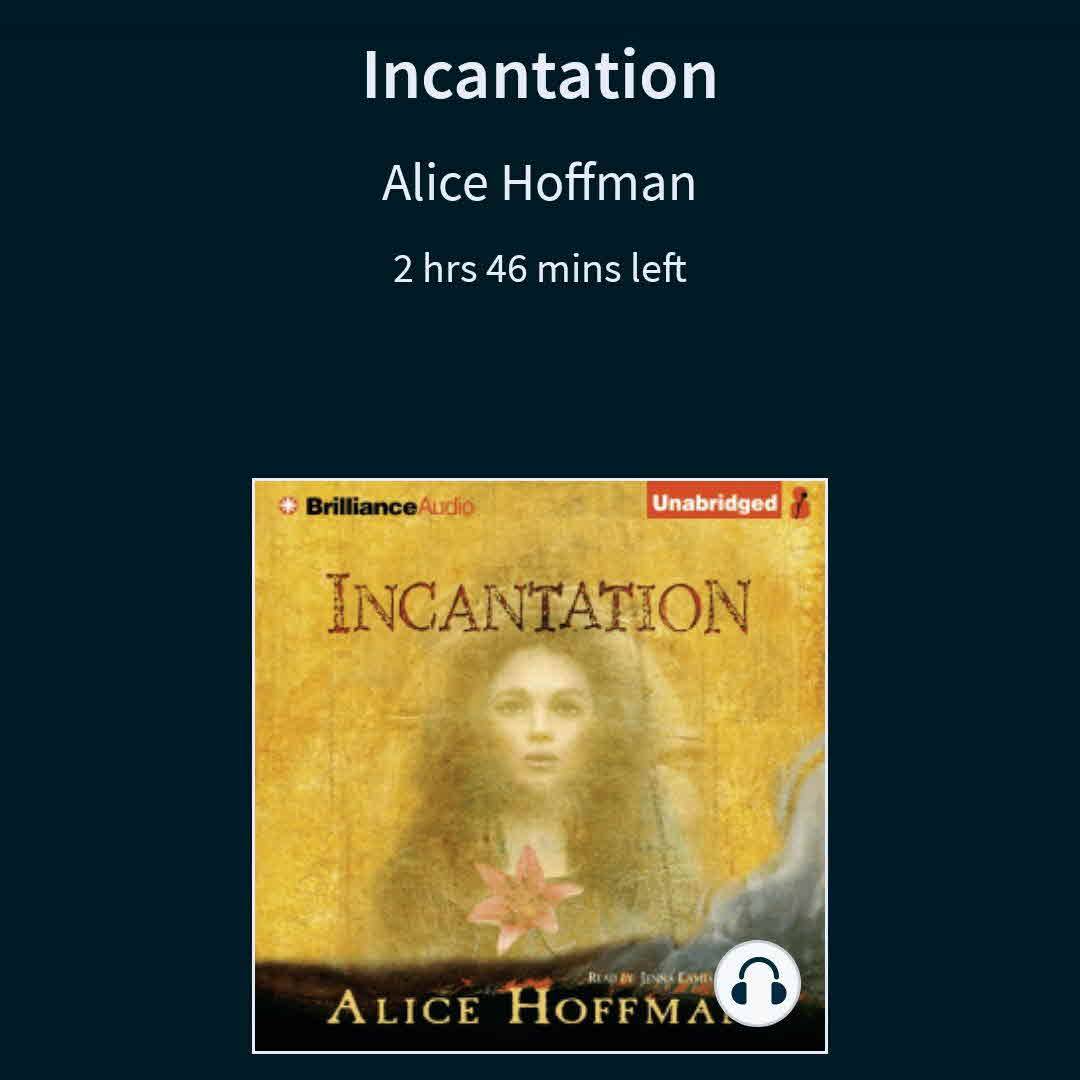Open the Incantation title heading
Screen dimensions: 1080x1080
540,75
